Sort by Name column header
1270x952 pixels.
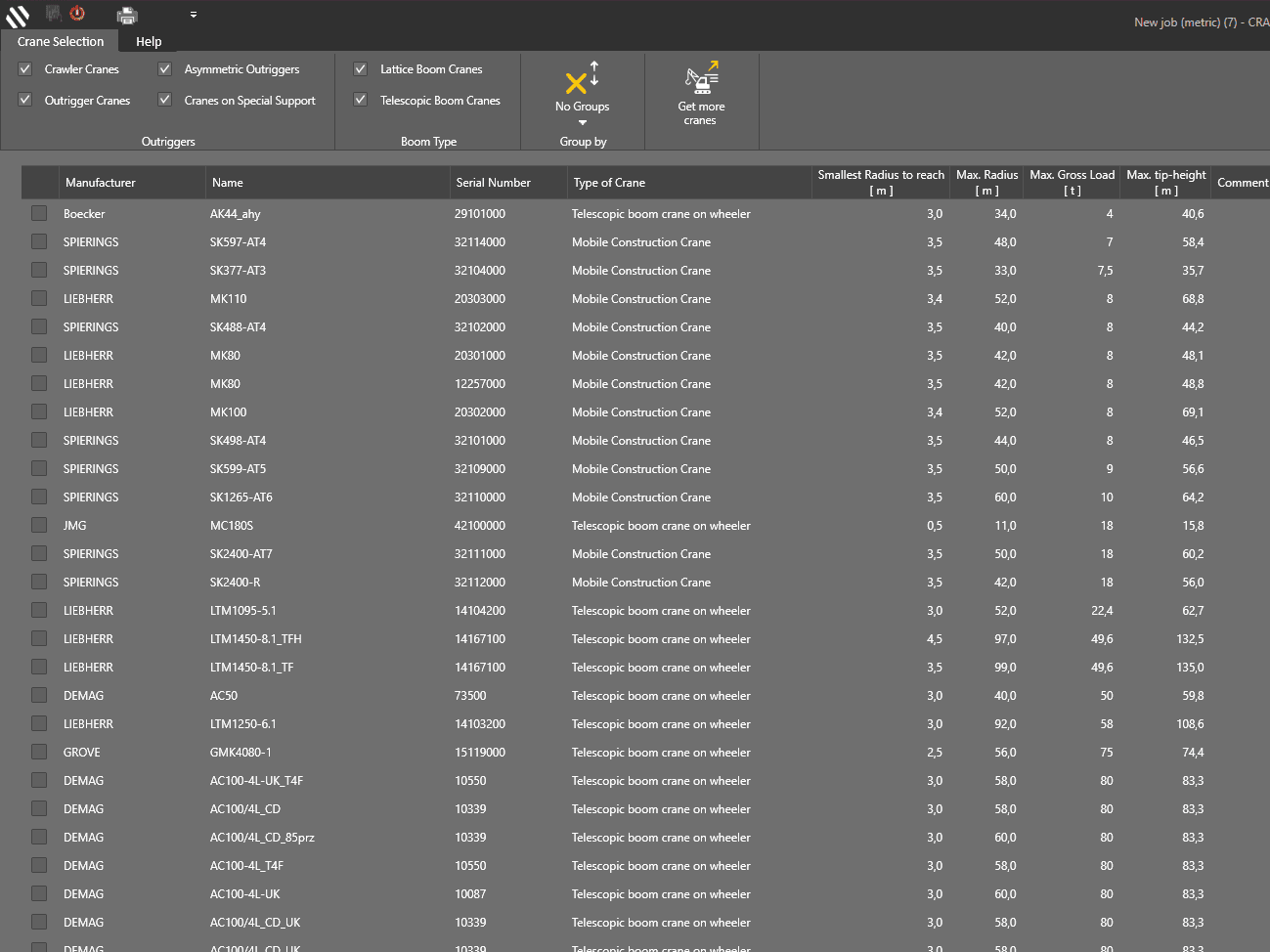328,183
